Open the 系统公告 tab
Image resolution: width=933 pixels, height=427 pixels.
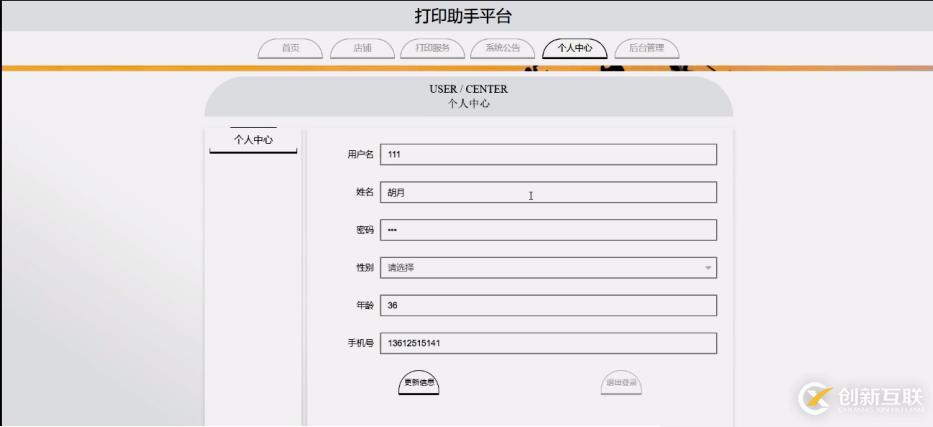click(x=503, y=49)
